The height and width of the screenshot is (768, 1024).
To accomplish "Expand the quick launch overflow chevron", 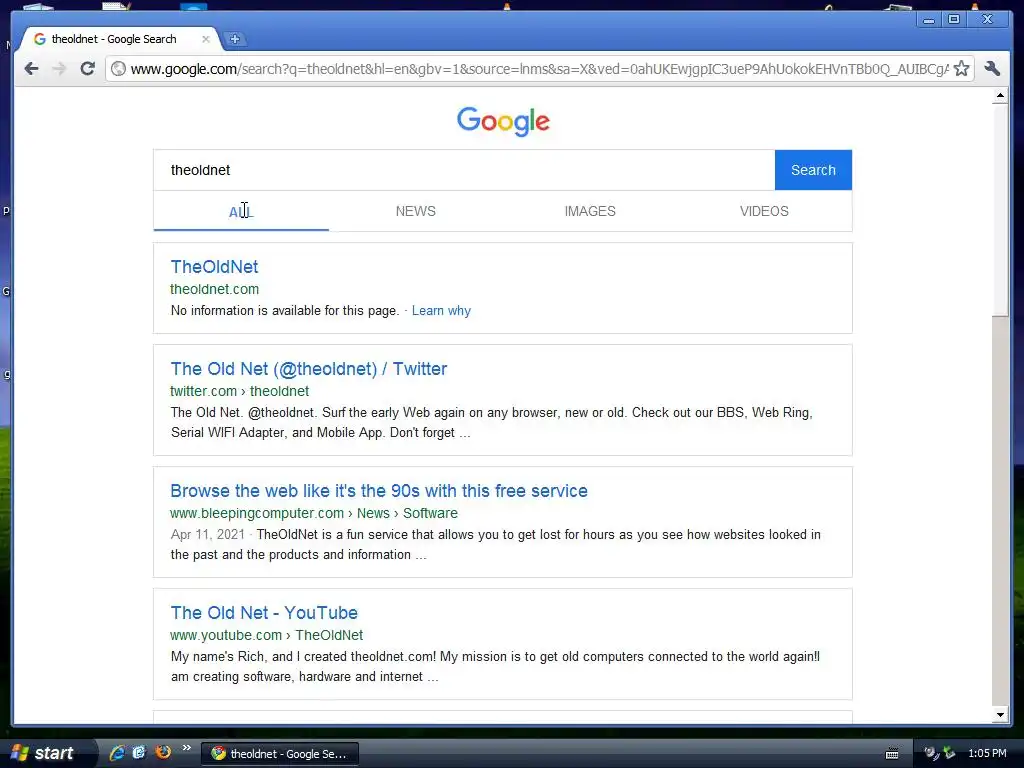I will click(187, 748).
